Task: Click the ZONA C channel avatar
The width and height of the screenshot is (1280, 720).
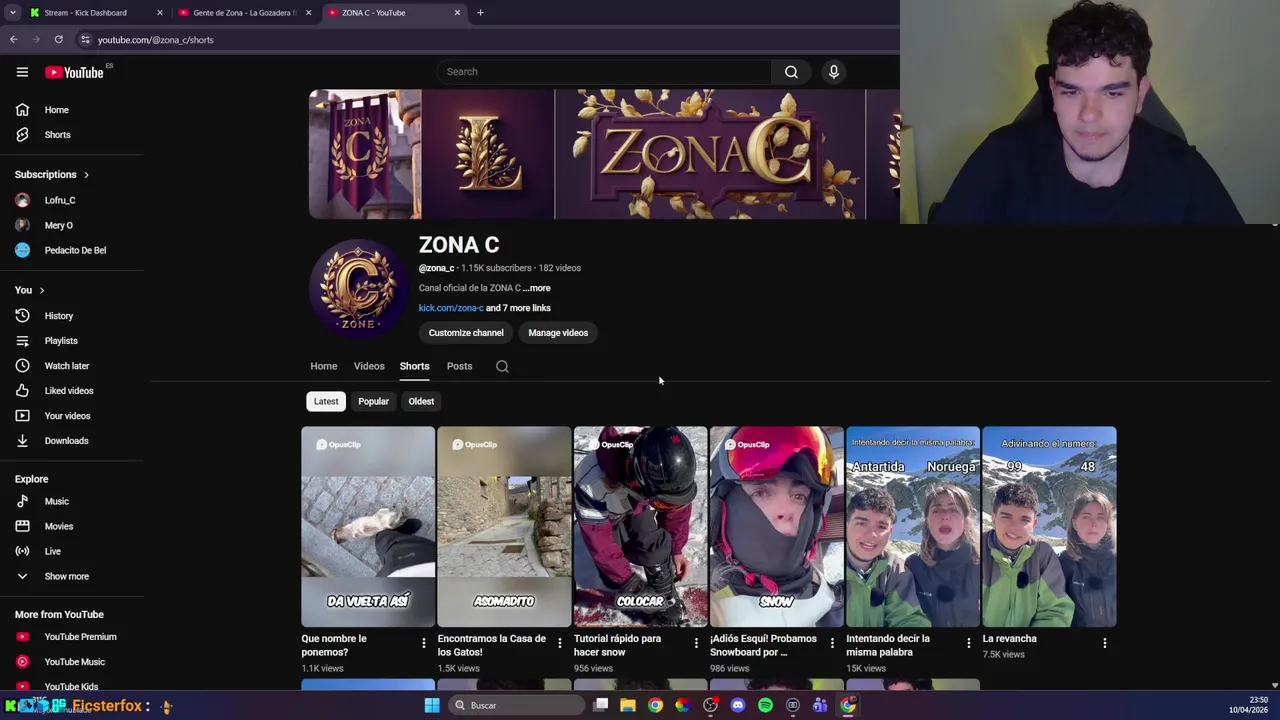Action: pos(358,288)
